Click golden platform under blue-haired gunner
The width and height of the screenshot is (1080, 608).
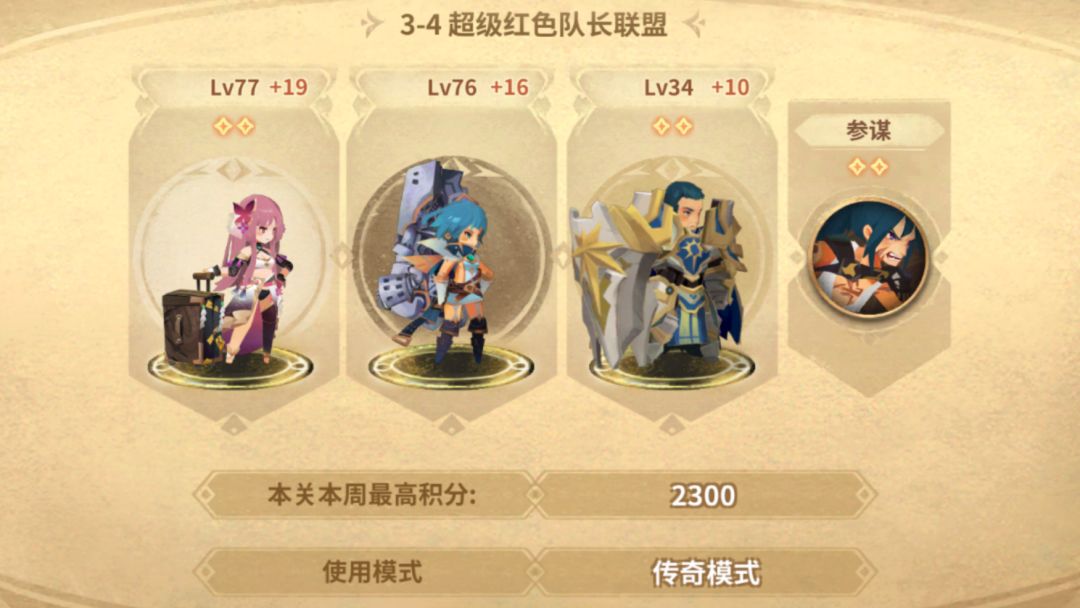coord(451,368)
